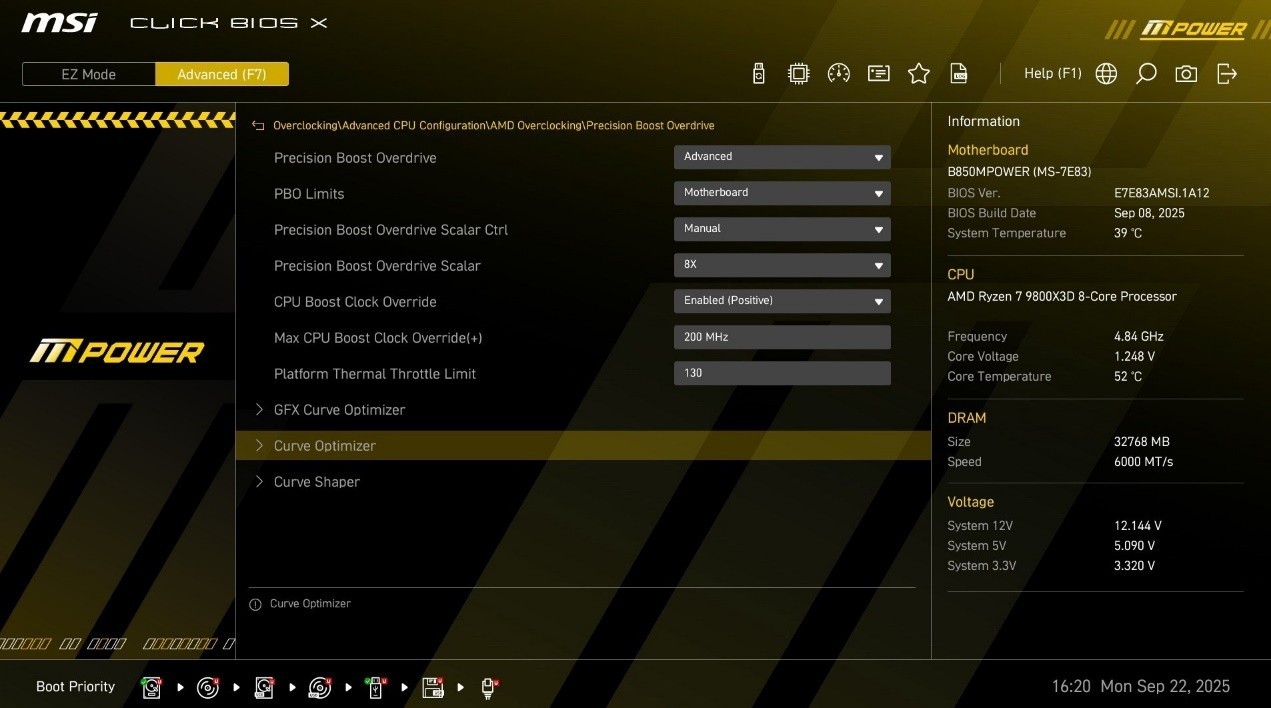Click the CPU chip icon in toolbar
1271x708 pixels.
click(798, 73)
